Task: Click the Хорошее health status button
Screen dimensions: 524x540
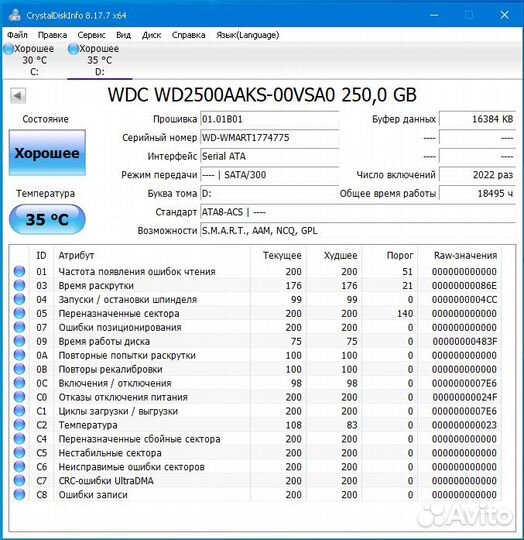Action: (47, 153)
